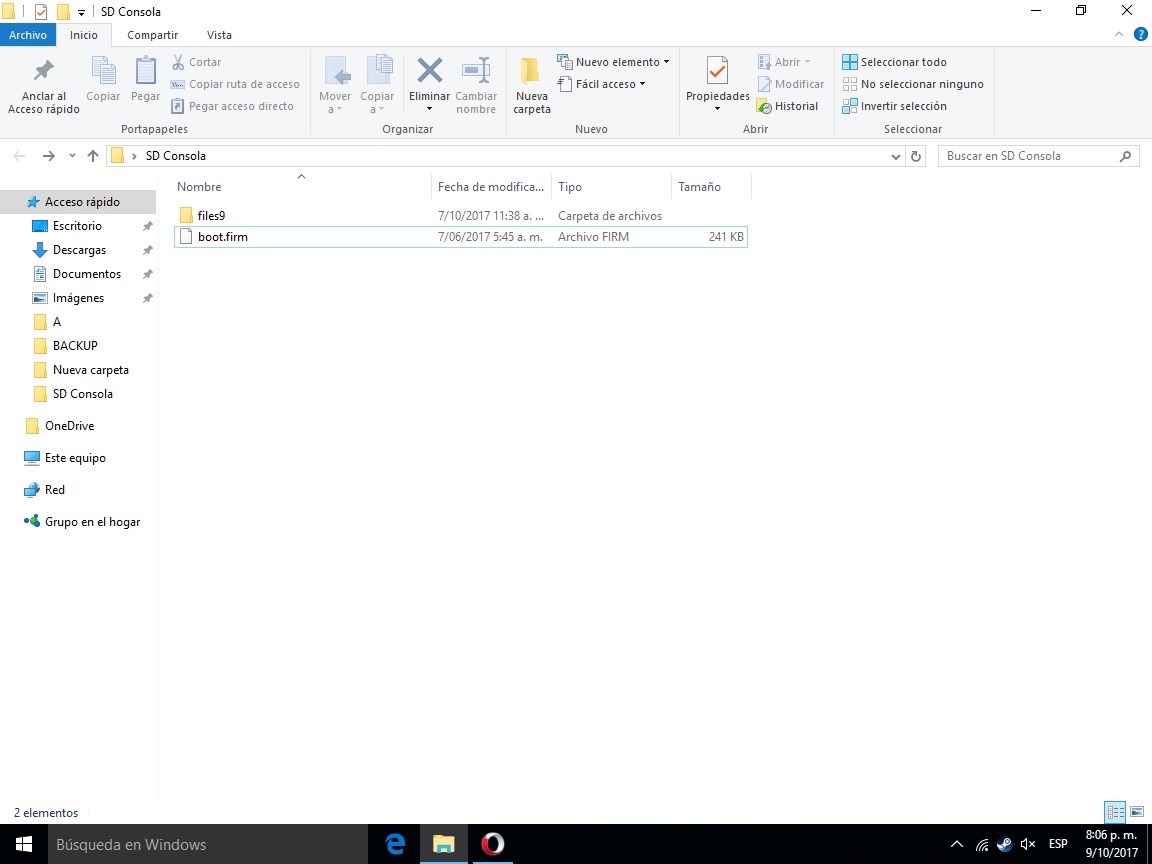Click the Eliminar delete icon
The image size is (1152, 864).
point(429,72)
